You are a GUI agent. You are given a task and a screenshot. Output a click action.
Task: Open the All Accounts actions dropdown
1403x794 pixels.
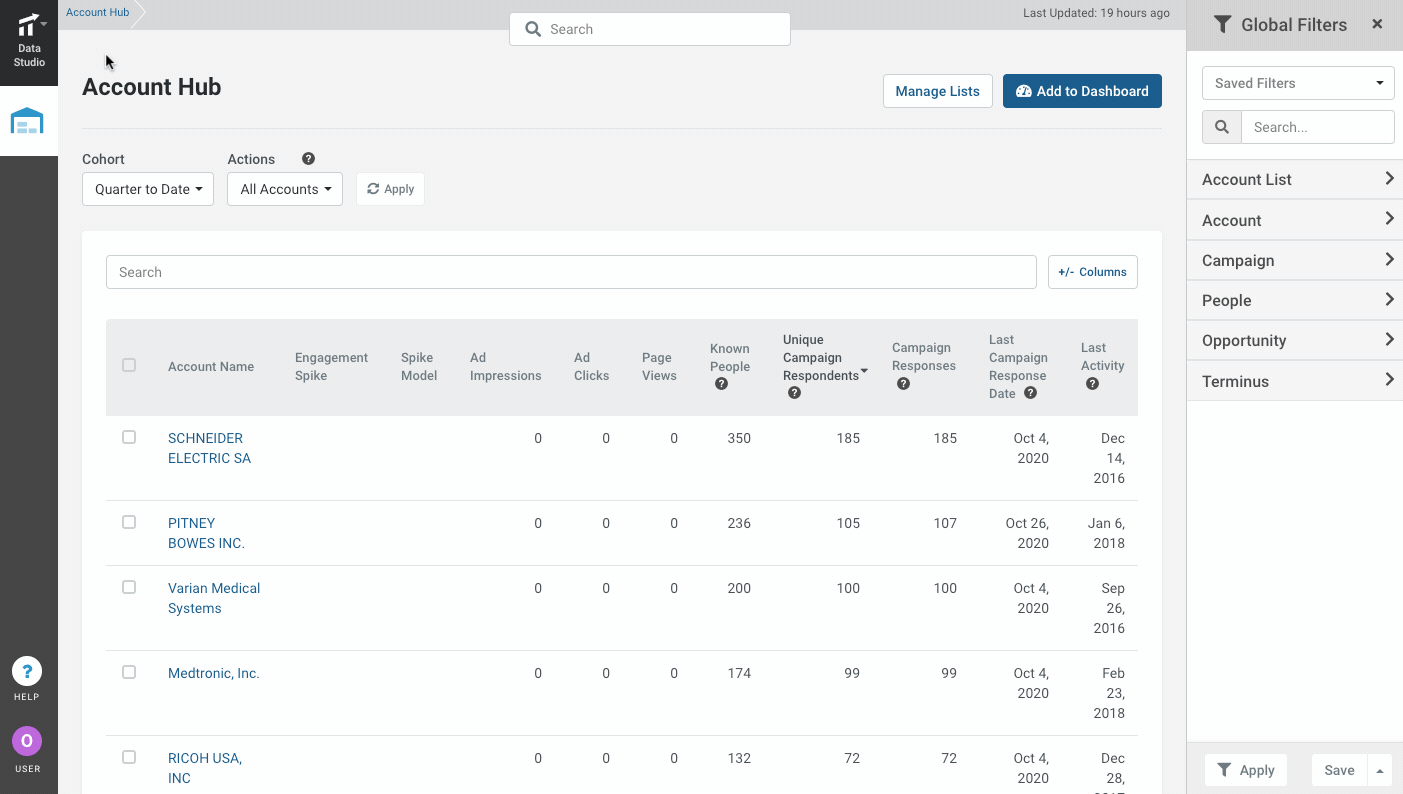click(285, 189)
